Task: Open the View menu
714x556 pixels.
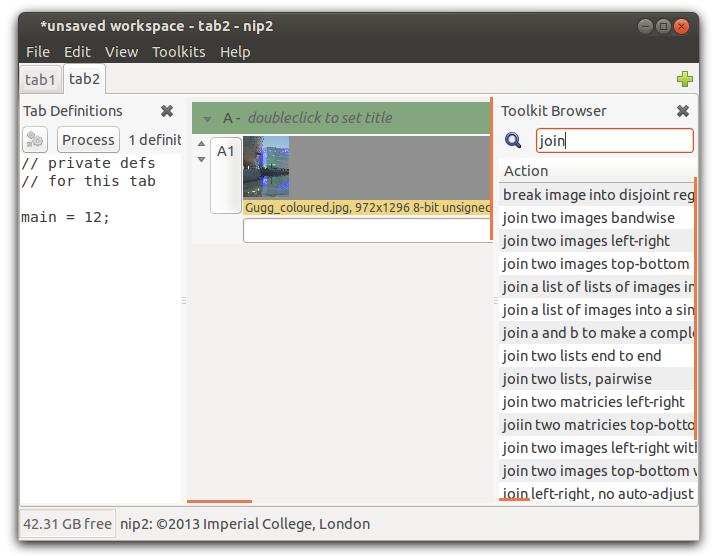Action: 122,51
